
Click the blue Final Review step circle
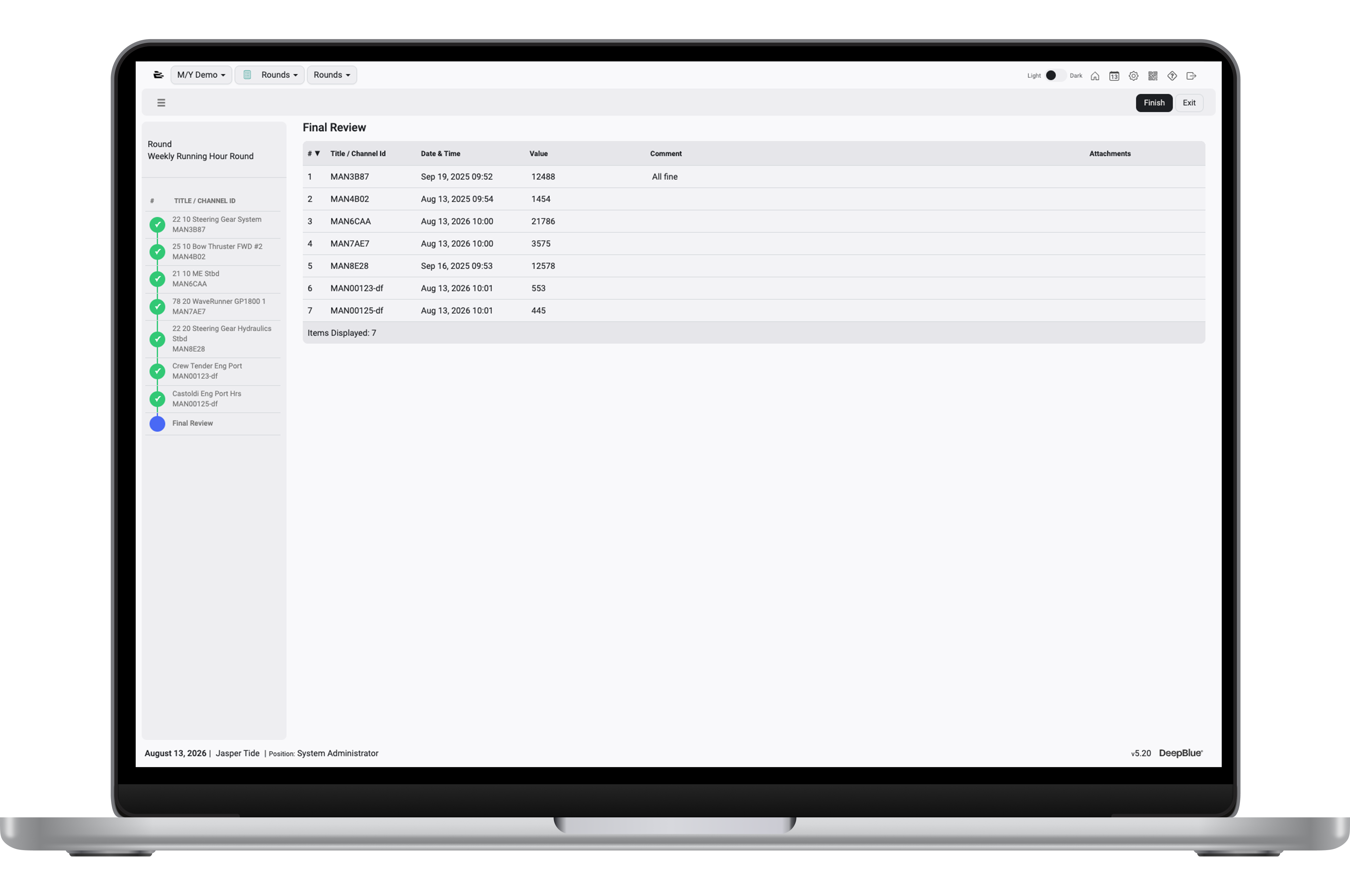coord(157,423)
